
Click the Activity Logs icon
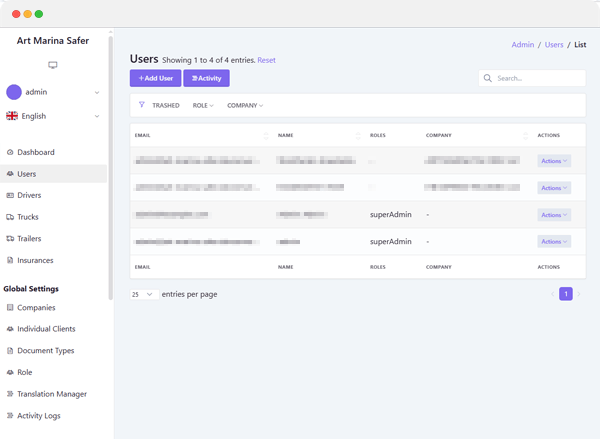tap(10, 415)
